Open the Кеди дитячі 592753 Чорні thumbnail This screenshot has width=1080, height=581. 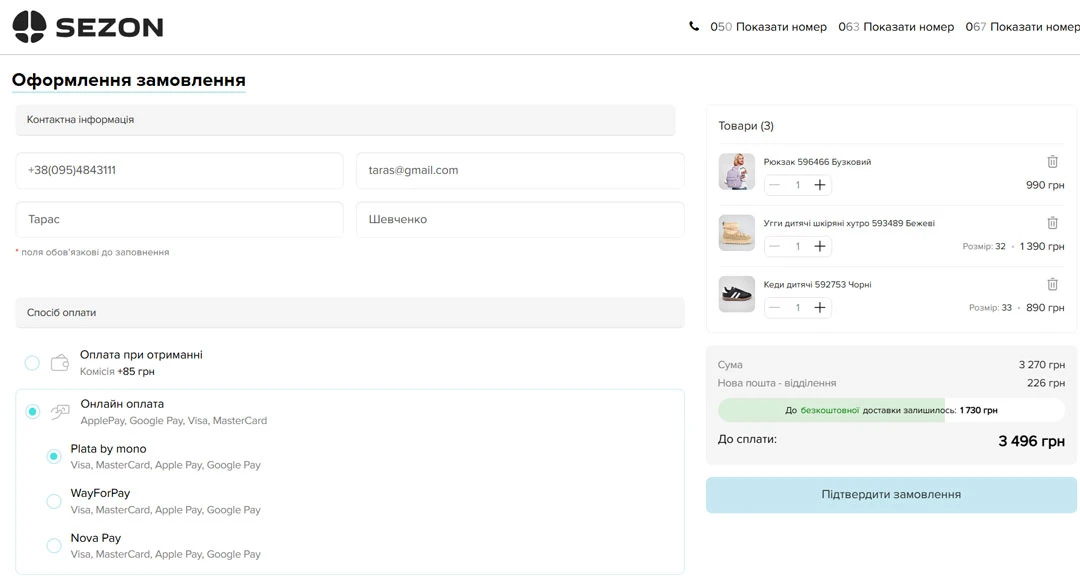coord(736,294)
